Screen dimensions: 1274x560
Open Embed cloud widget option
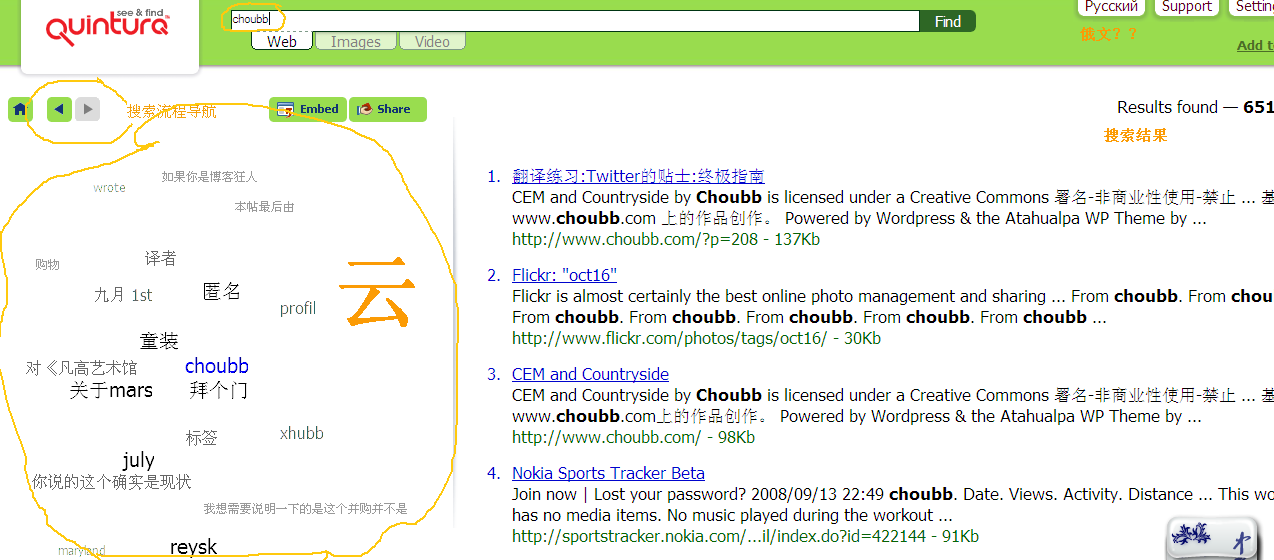pyautogui.click(x=308, y=109)
